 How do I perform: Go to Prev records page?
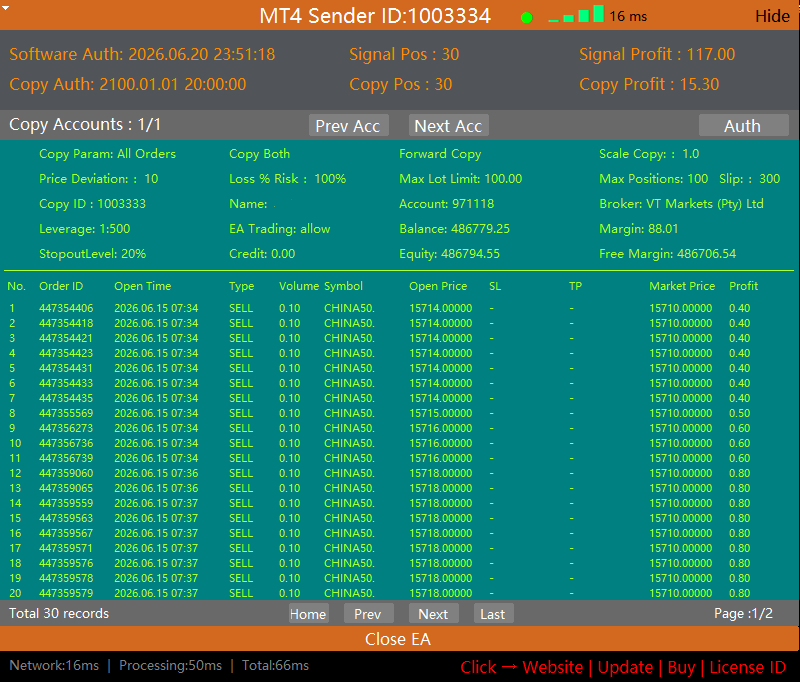click(x=368, y=614)
